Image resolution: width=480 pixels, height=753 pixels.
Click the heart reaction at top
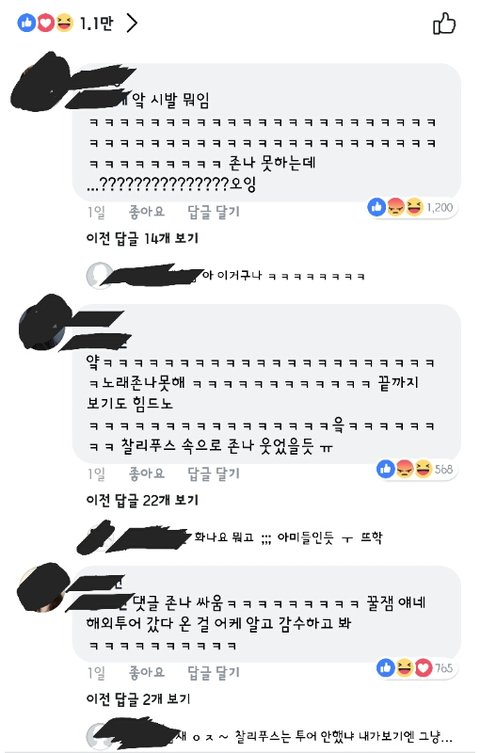[45, 23]
